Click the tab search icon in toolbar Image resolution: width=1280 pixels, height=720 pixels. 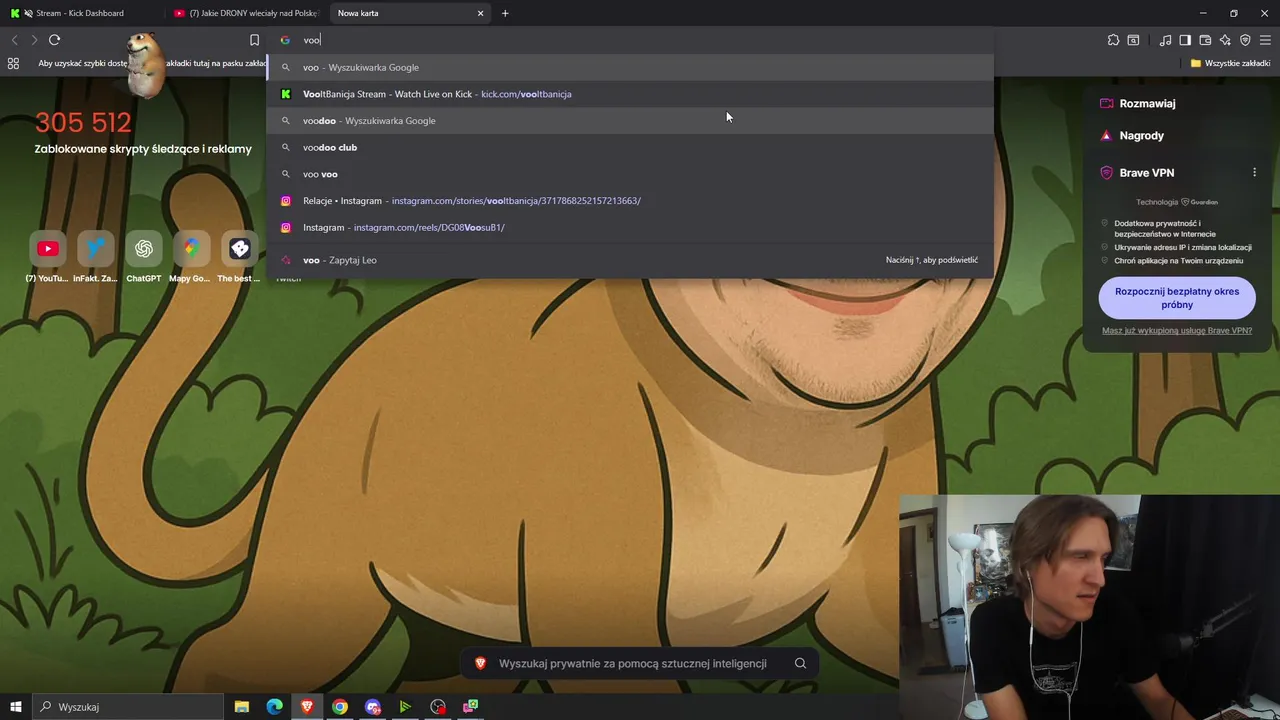1133,40
